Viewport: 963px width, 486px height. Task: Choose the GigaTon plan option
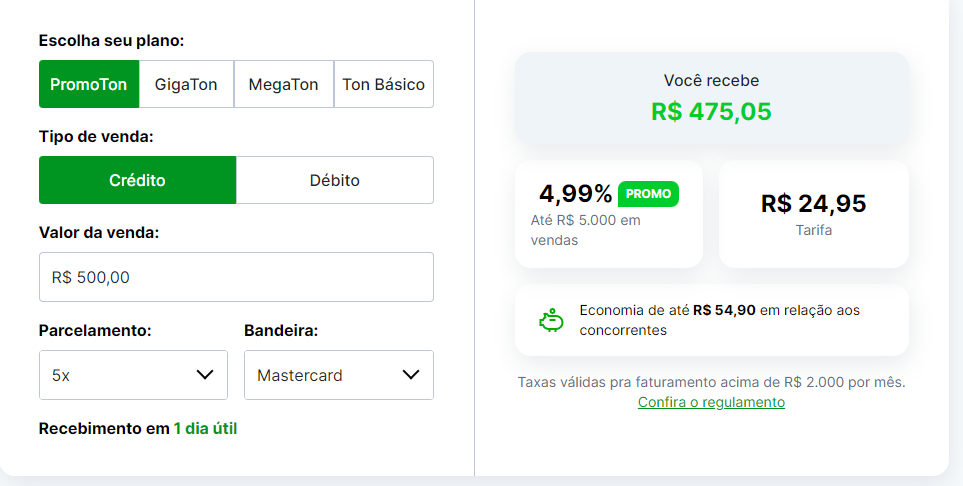[x=186, y=84]
